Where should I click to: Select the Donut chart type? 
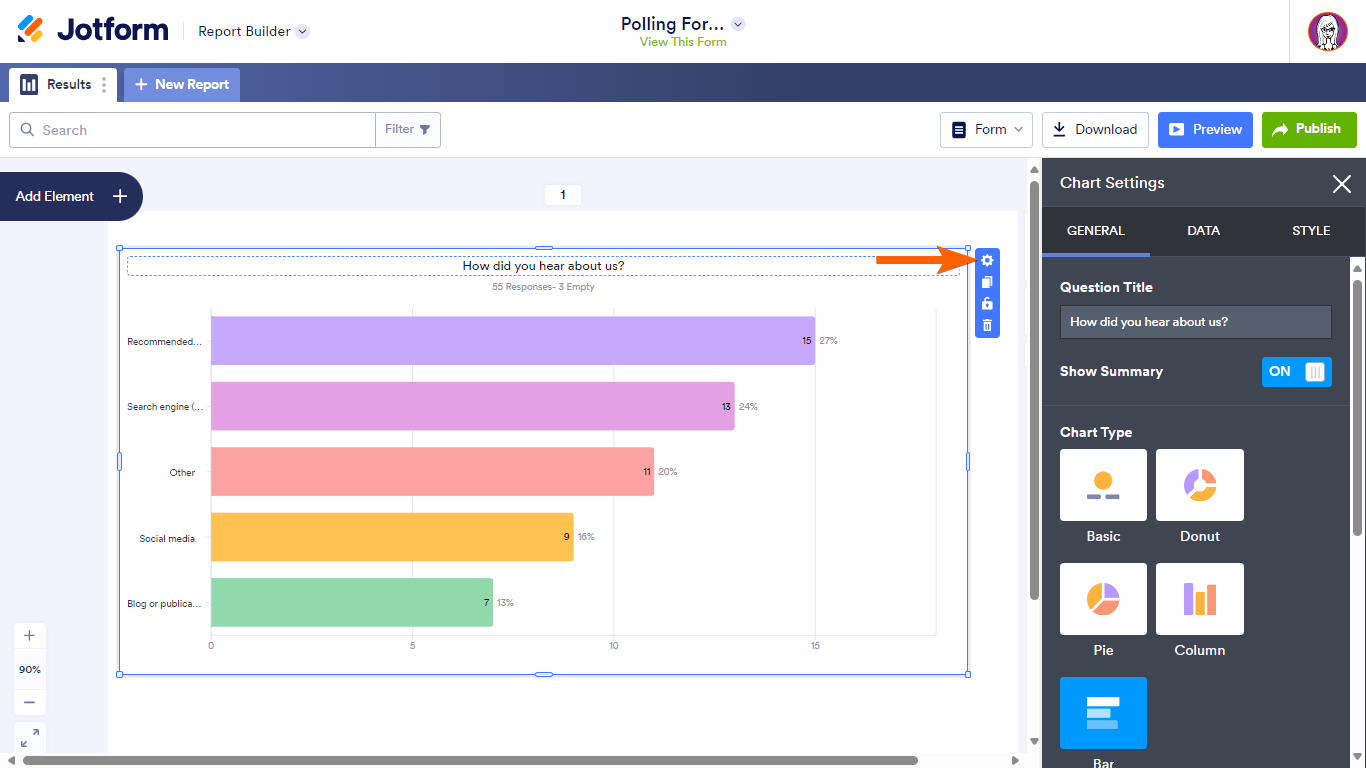(1200, 485)
